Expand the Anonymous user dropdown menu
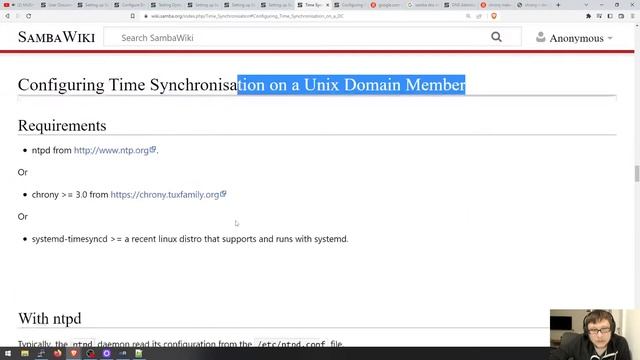This screenshot has width=640, height=360. [610, 38]
